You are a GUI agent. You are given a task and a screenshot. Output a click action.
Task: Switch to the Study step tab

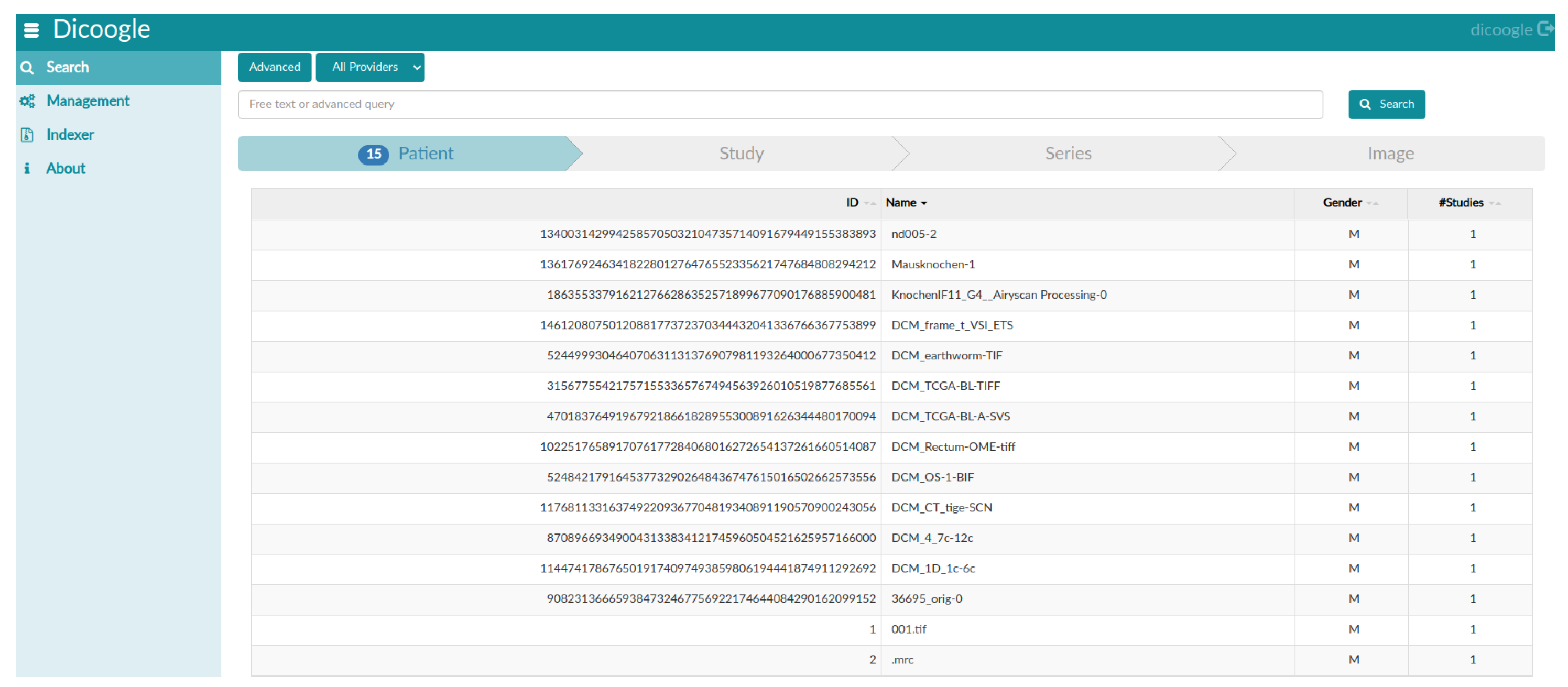[741, 154]
